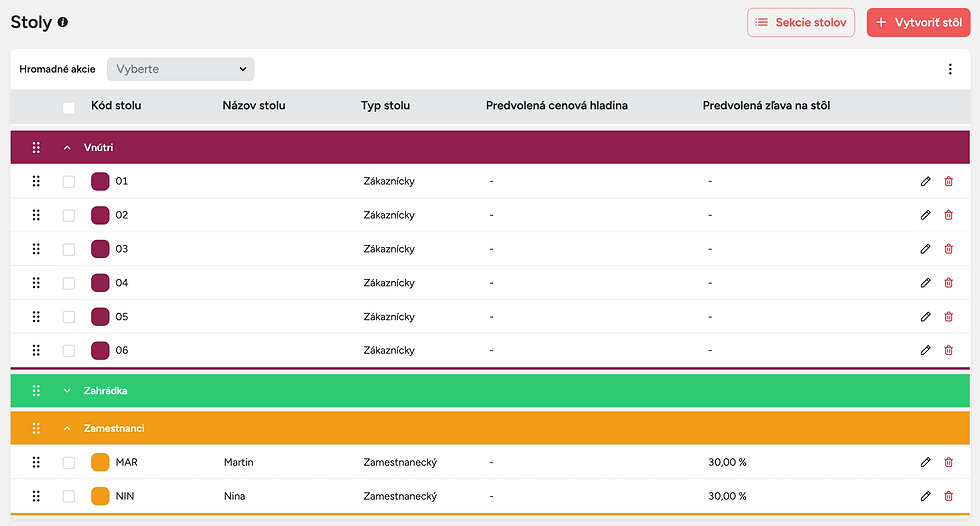Delete table 05 with trash icon
The height and width of the screenshot is (526, 980).
point(948,317)
